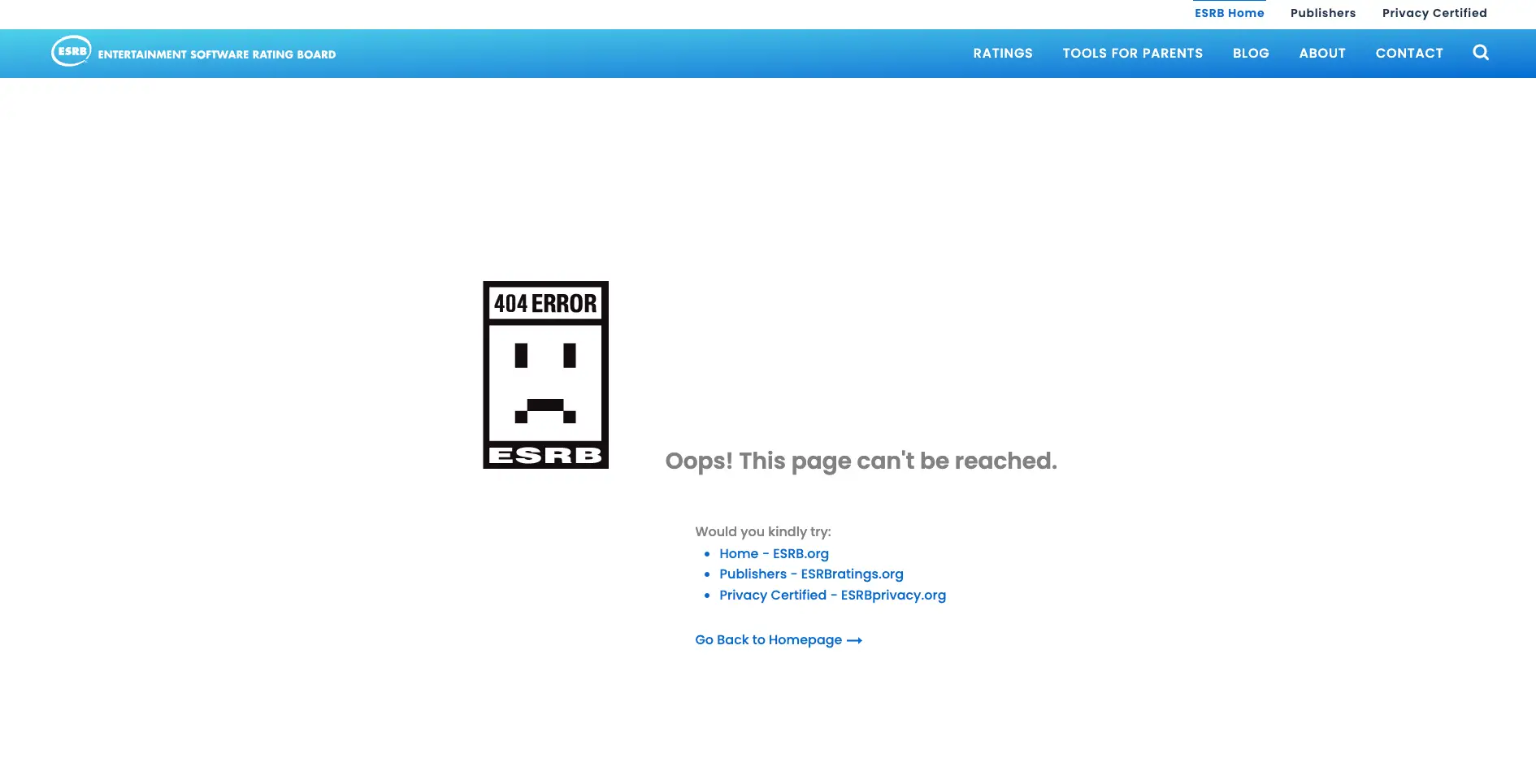This screenshot has width=1536, height=784.
Task: Select the ESRB Home tab in top bar
Action: coord(1229,13)
